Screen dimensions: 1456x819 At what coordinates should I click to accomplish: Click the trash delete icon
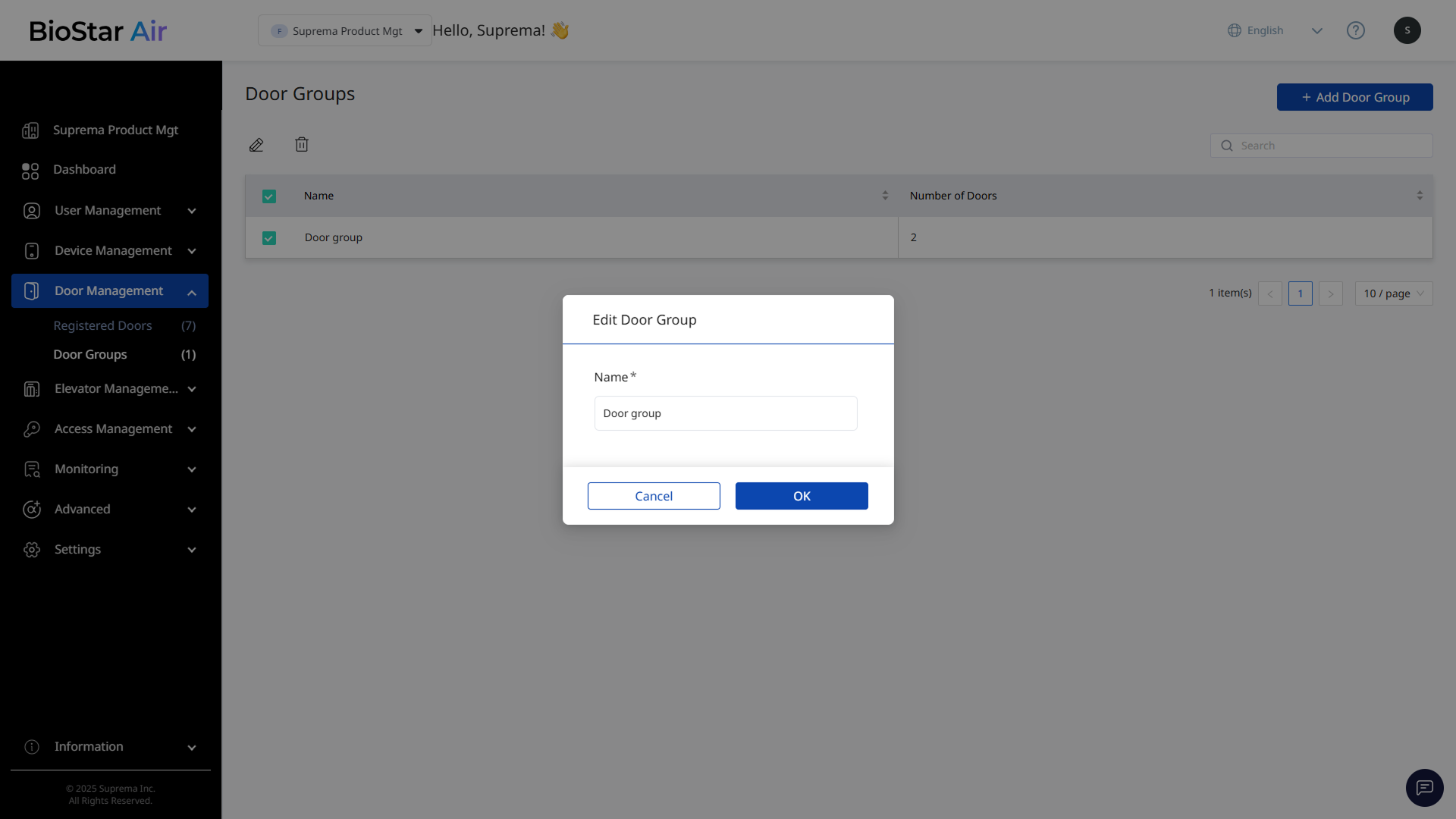(x=302, y=144)
